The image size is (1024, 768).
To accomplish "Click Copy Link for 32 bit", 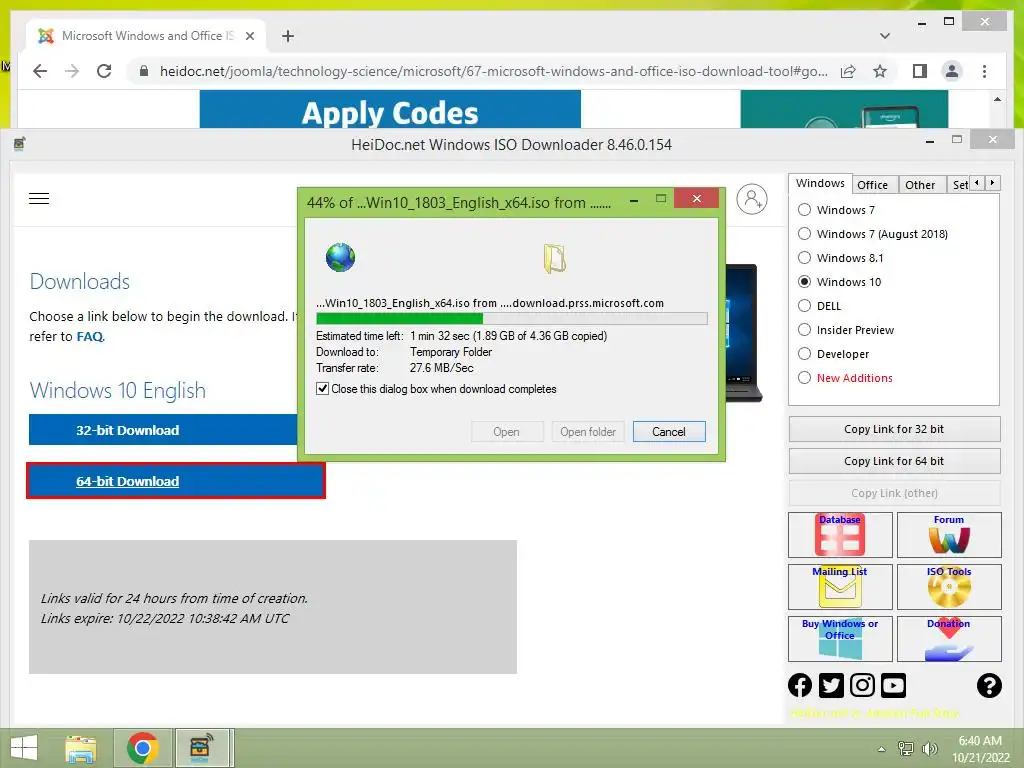I will tap(894, 429).
